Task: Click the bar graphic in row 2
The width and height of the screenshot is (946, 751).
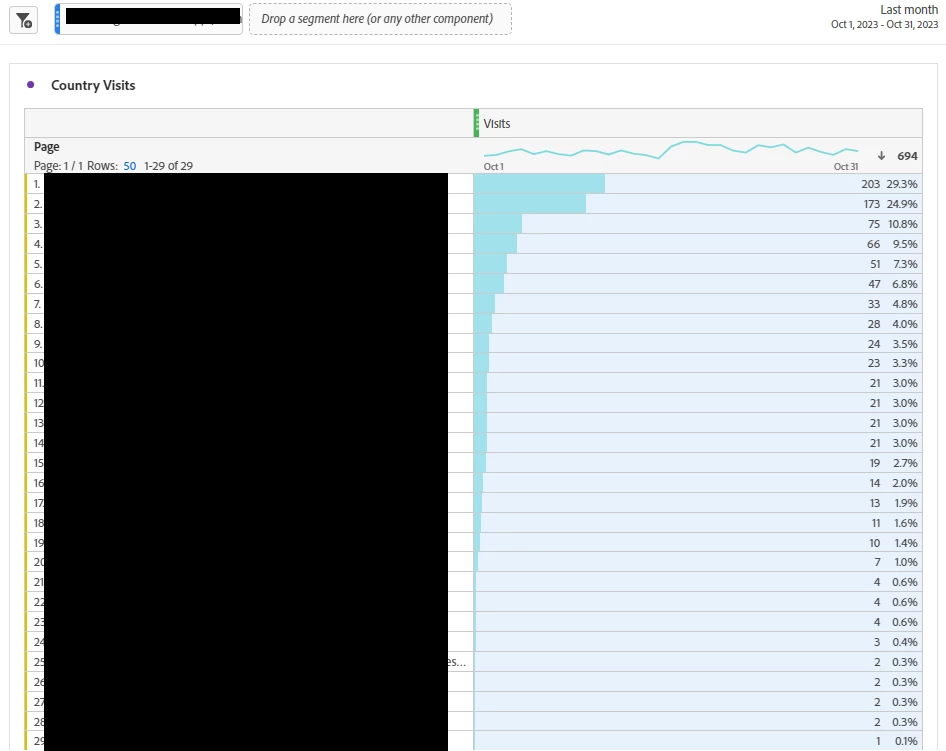Action: (530, 204)
